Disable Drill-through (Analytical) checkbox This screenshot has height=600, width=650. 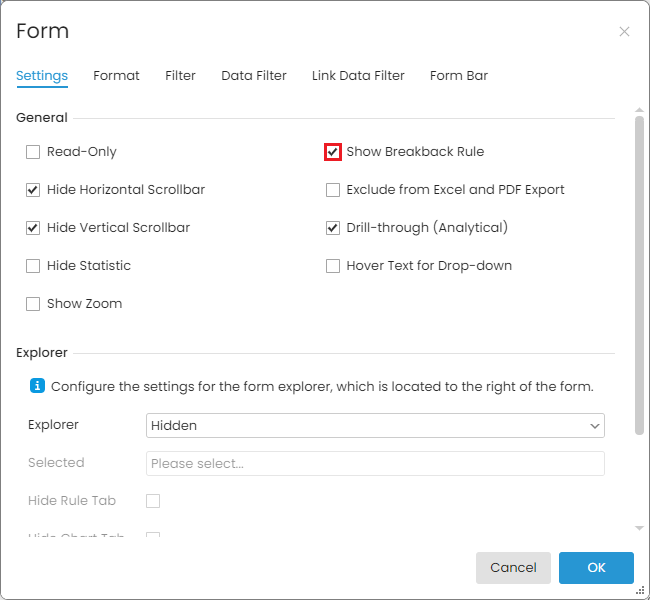(333, 228)
